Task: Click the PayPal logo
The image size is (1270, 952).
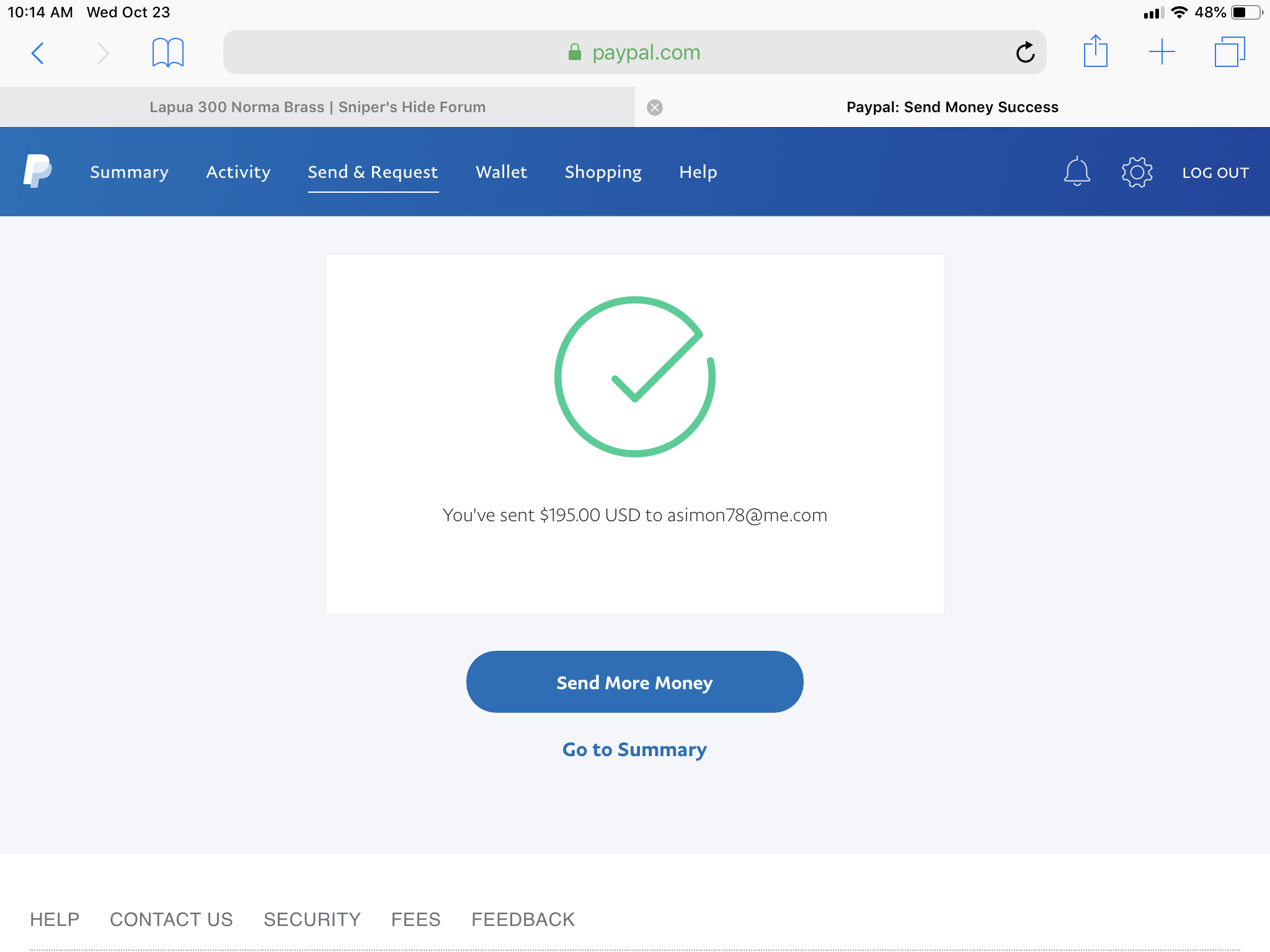Action: 37,171
